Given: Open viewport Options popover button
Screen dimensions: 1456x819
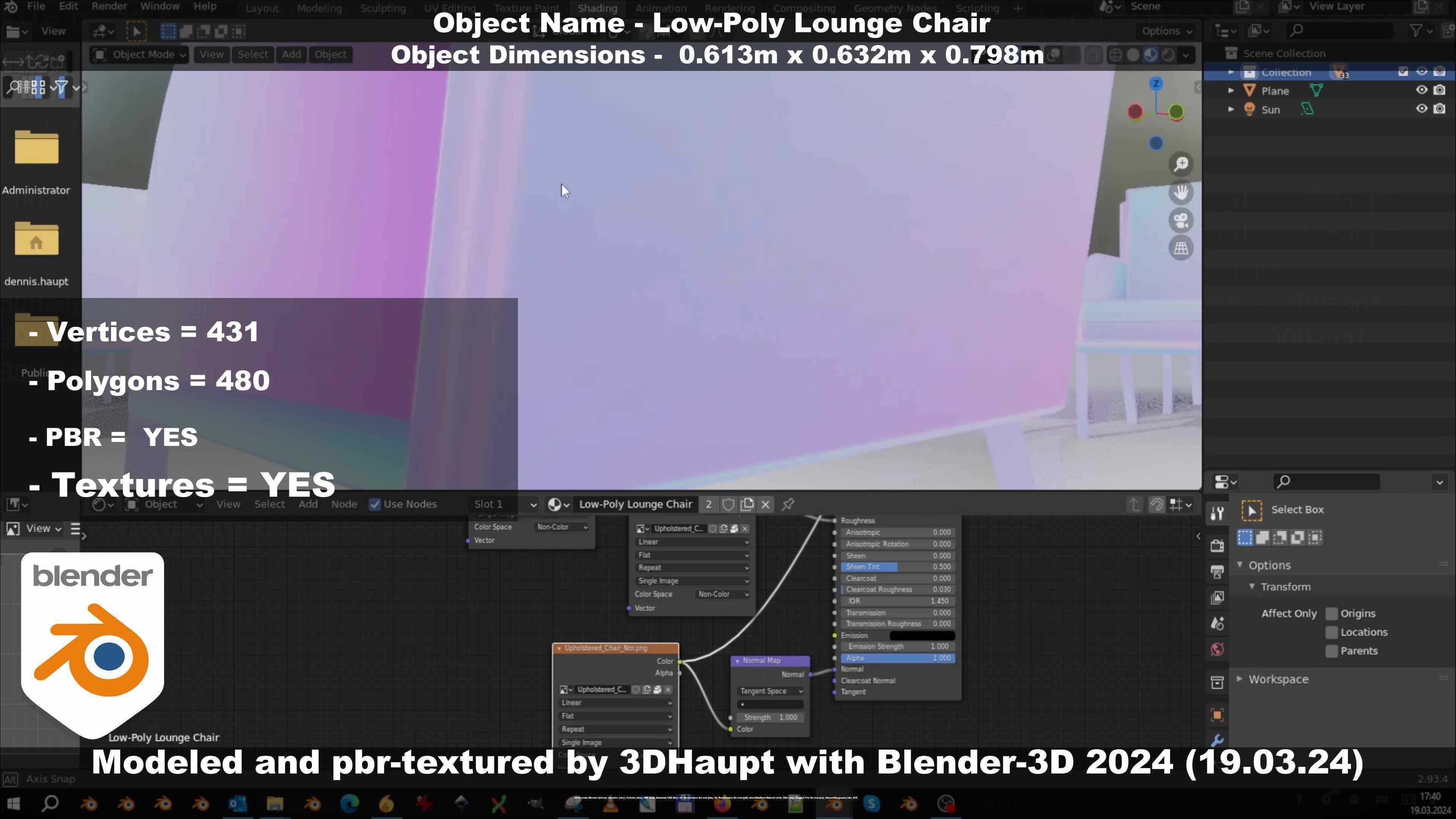Looking at the screenshot, I should tap(1167, 31).
